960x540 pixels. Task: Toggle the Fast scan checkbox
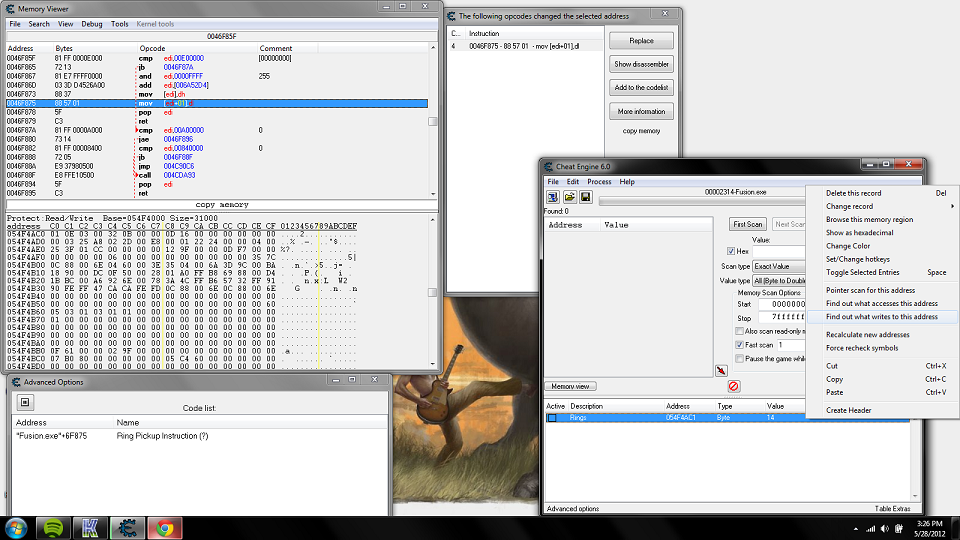click(x=741, y=344)
